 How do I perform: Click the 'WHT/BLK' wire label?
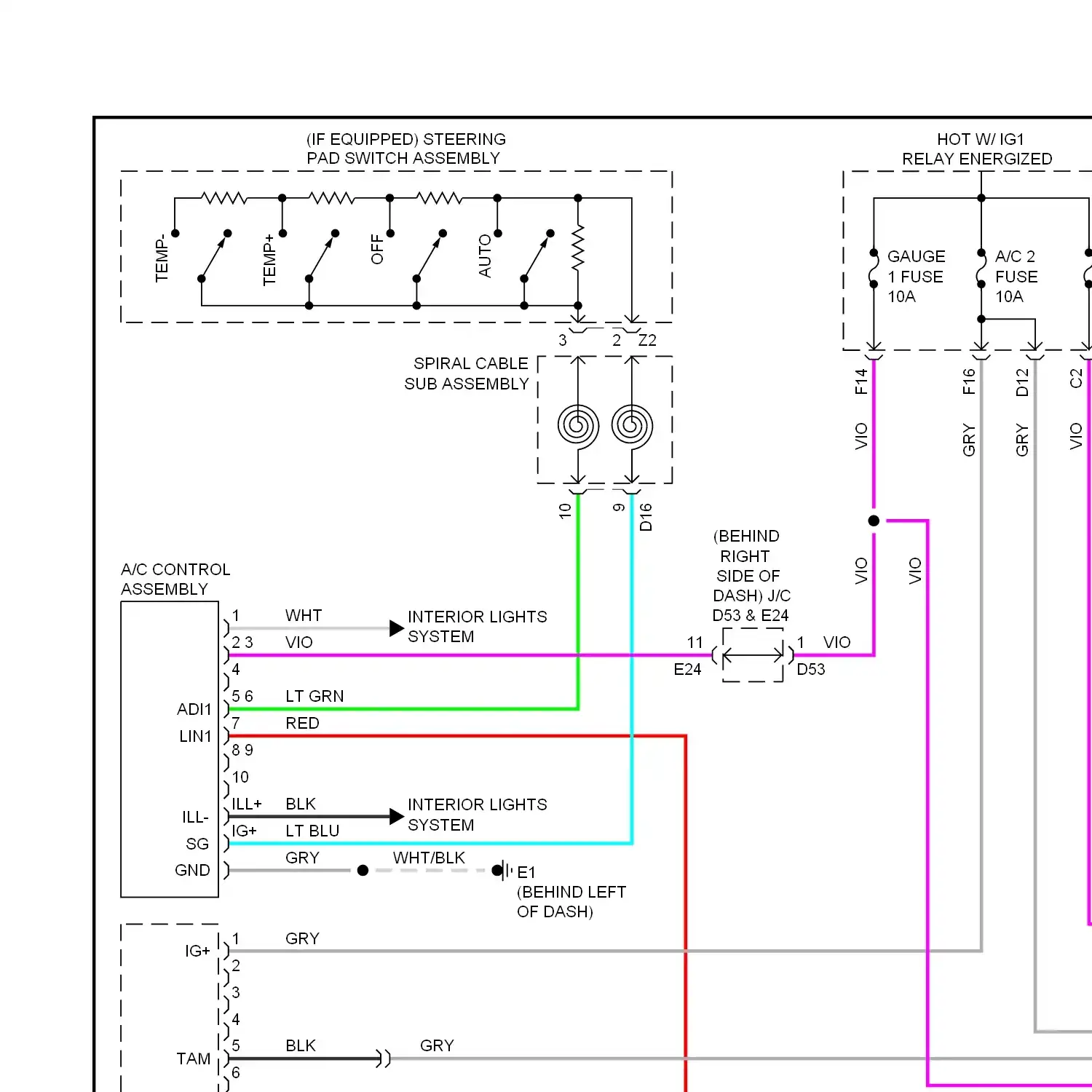[x=429, y=858]
